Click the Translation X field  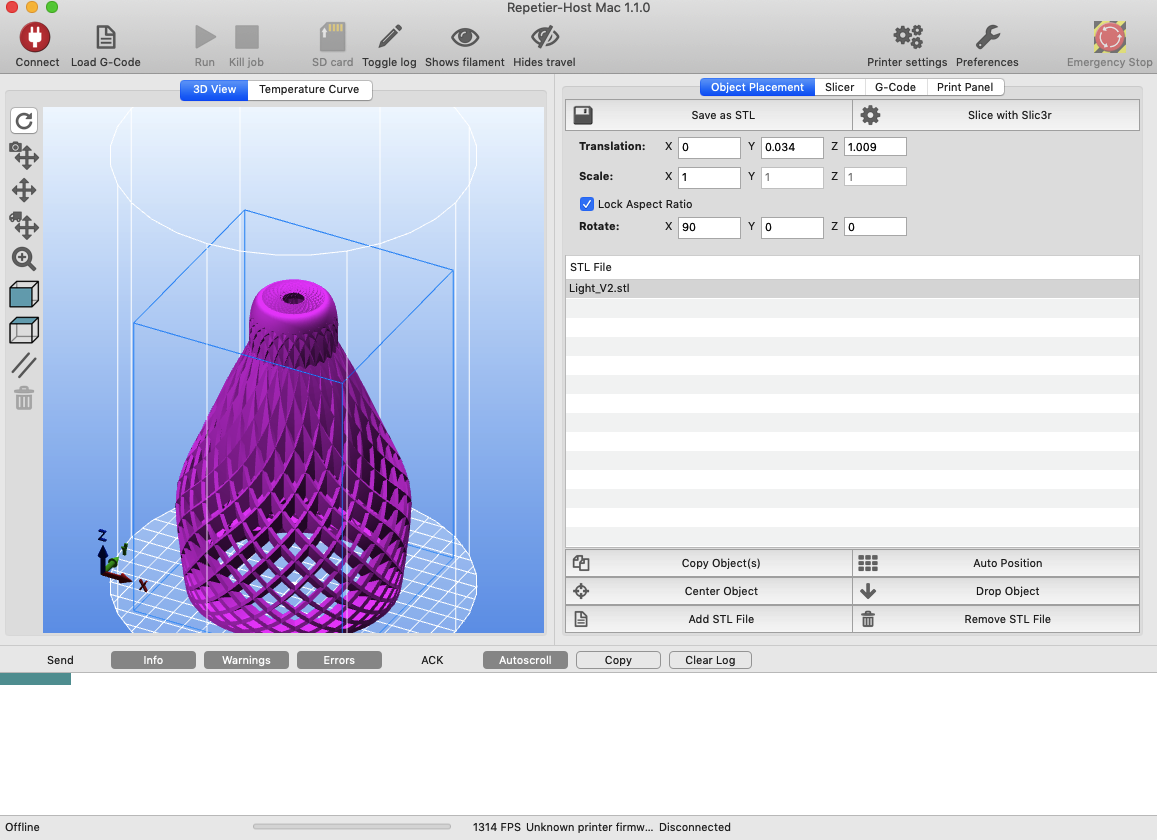point(709,147)
